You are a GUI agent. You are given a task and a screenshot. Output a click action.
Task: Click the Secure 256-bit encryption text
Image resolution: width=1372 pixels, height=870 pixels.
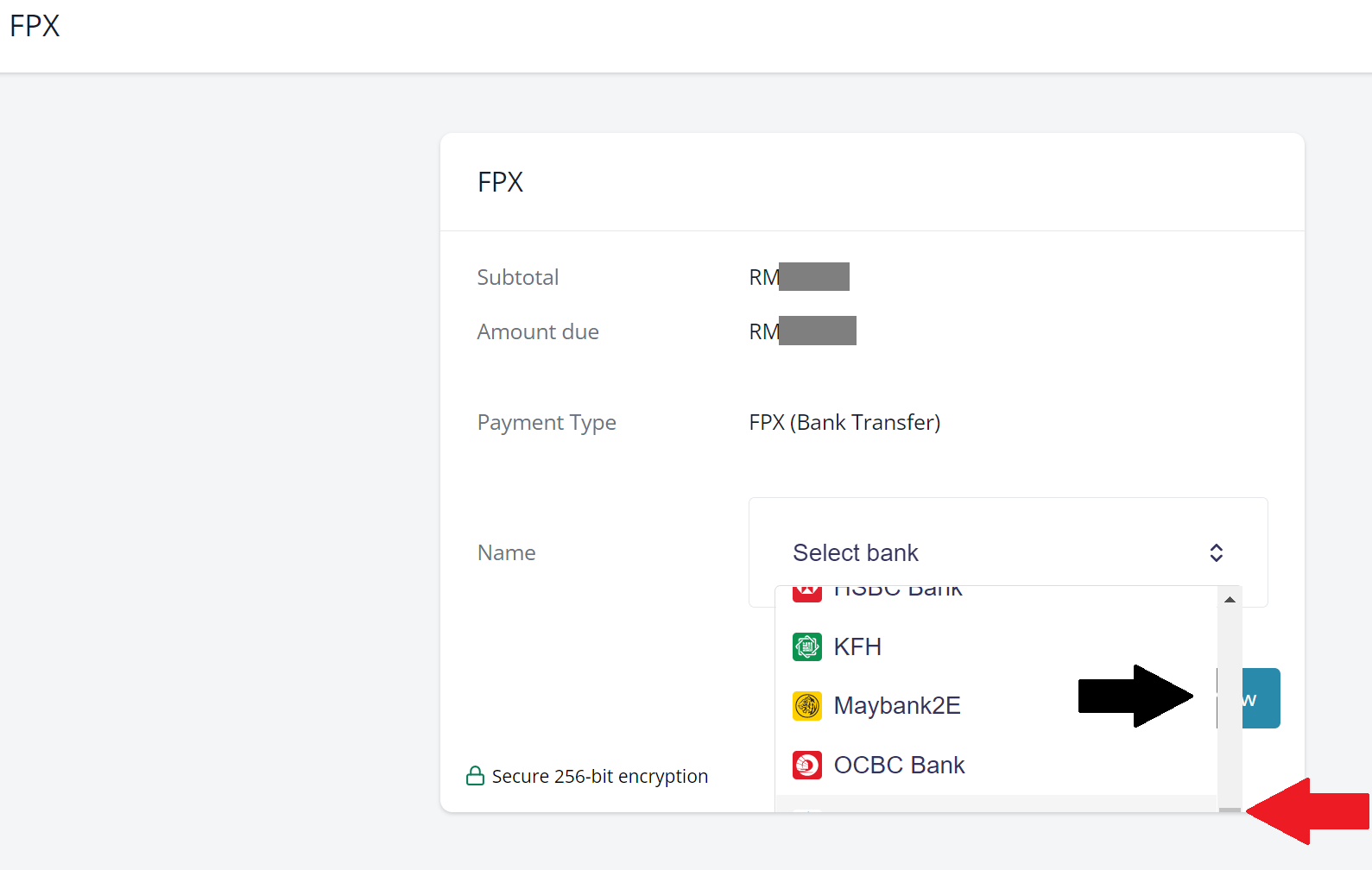tap(600, 776)
